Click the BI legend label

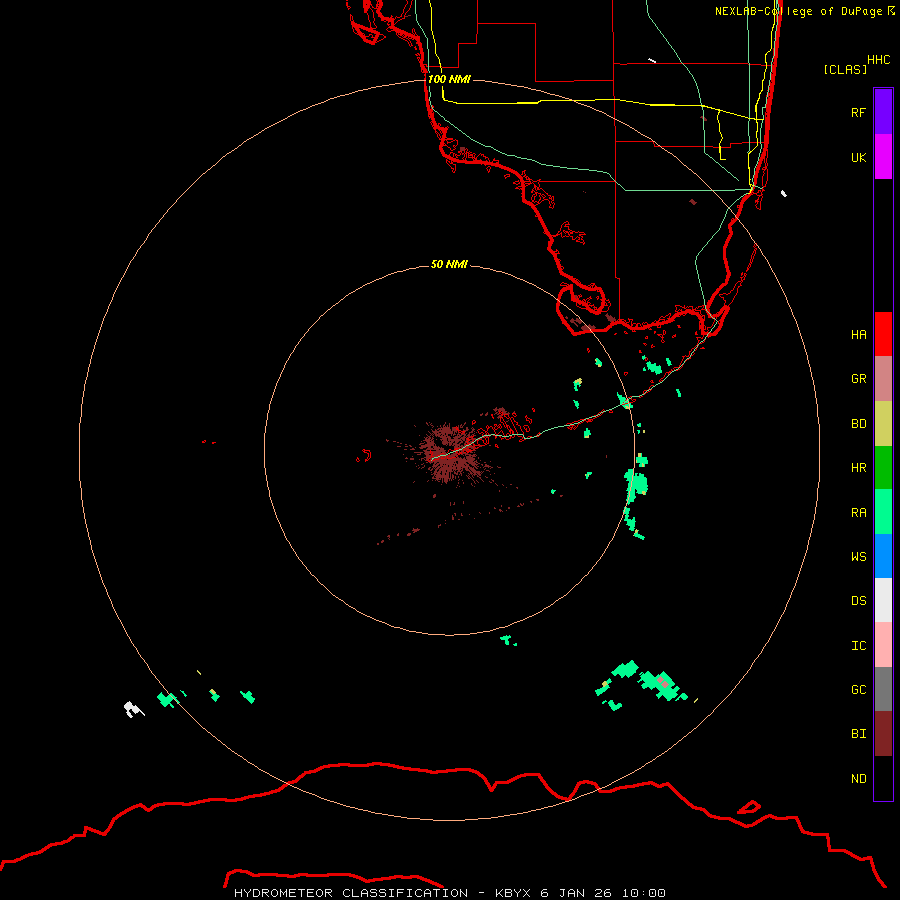point(858,734)
